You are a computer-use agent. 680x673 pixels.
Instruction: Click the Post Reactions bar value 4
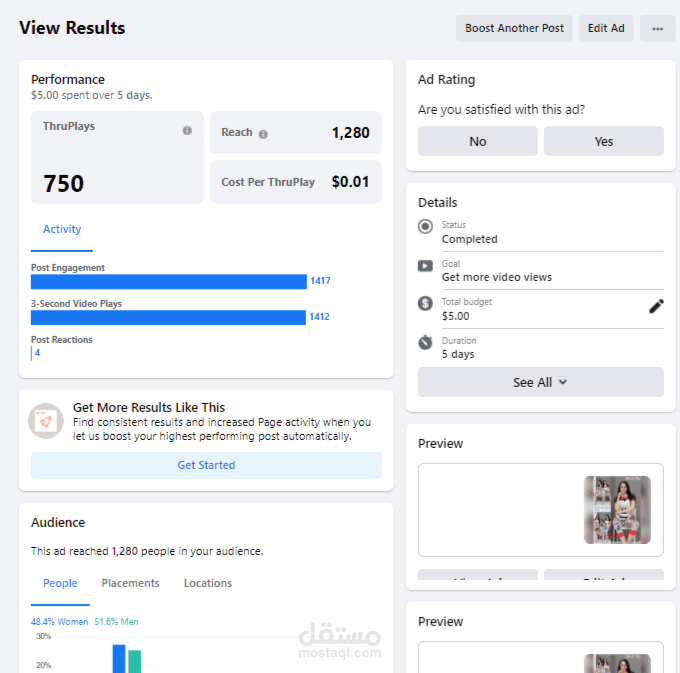point(37,353)
